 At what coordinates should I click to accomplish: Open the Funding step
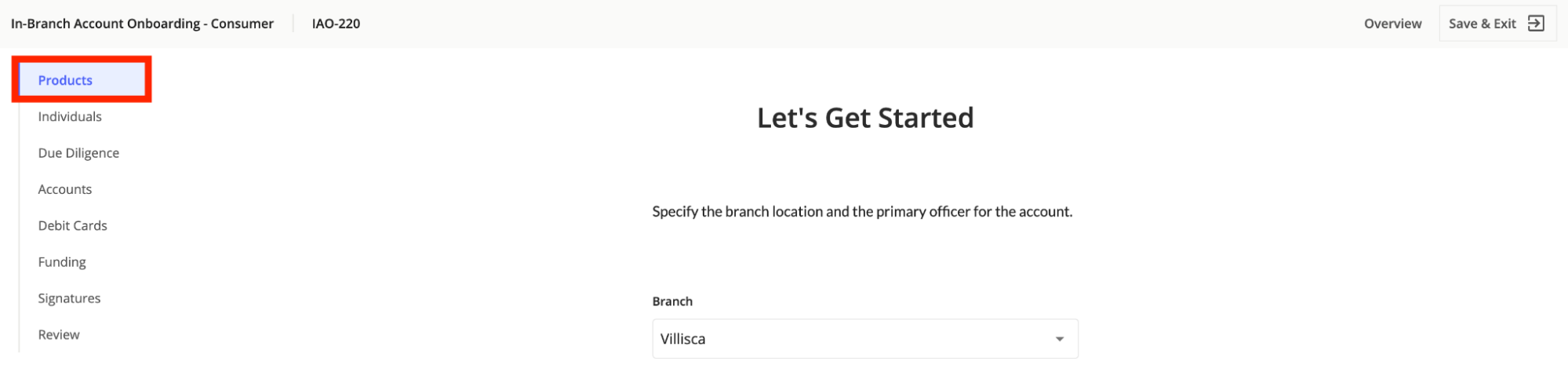coord(62,262)
